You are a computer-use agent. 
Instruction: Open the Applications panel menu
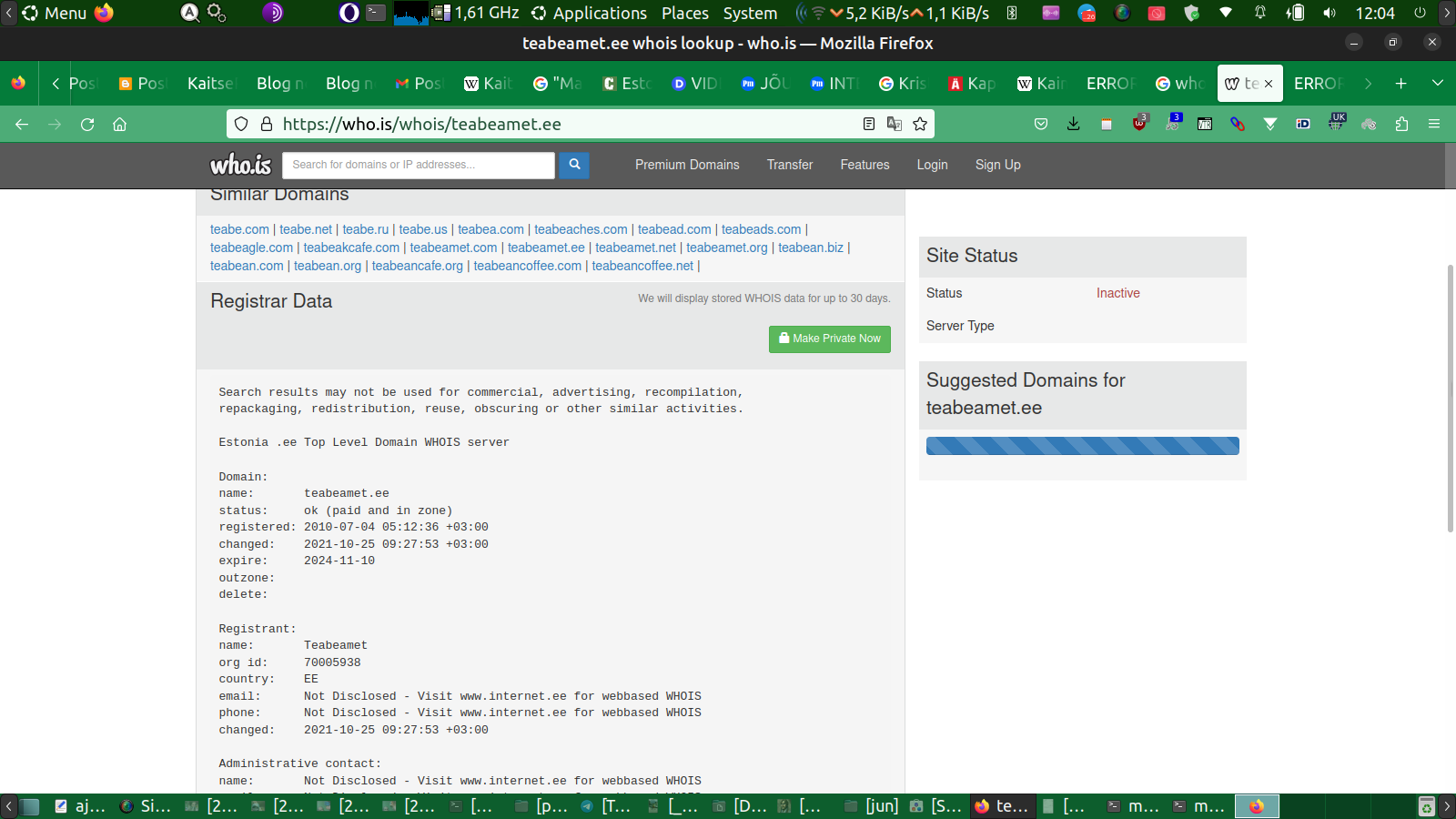(590, 13)
